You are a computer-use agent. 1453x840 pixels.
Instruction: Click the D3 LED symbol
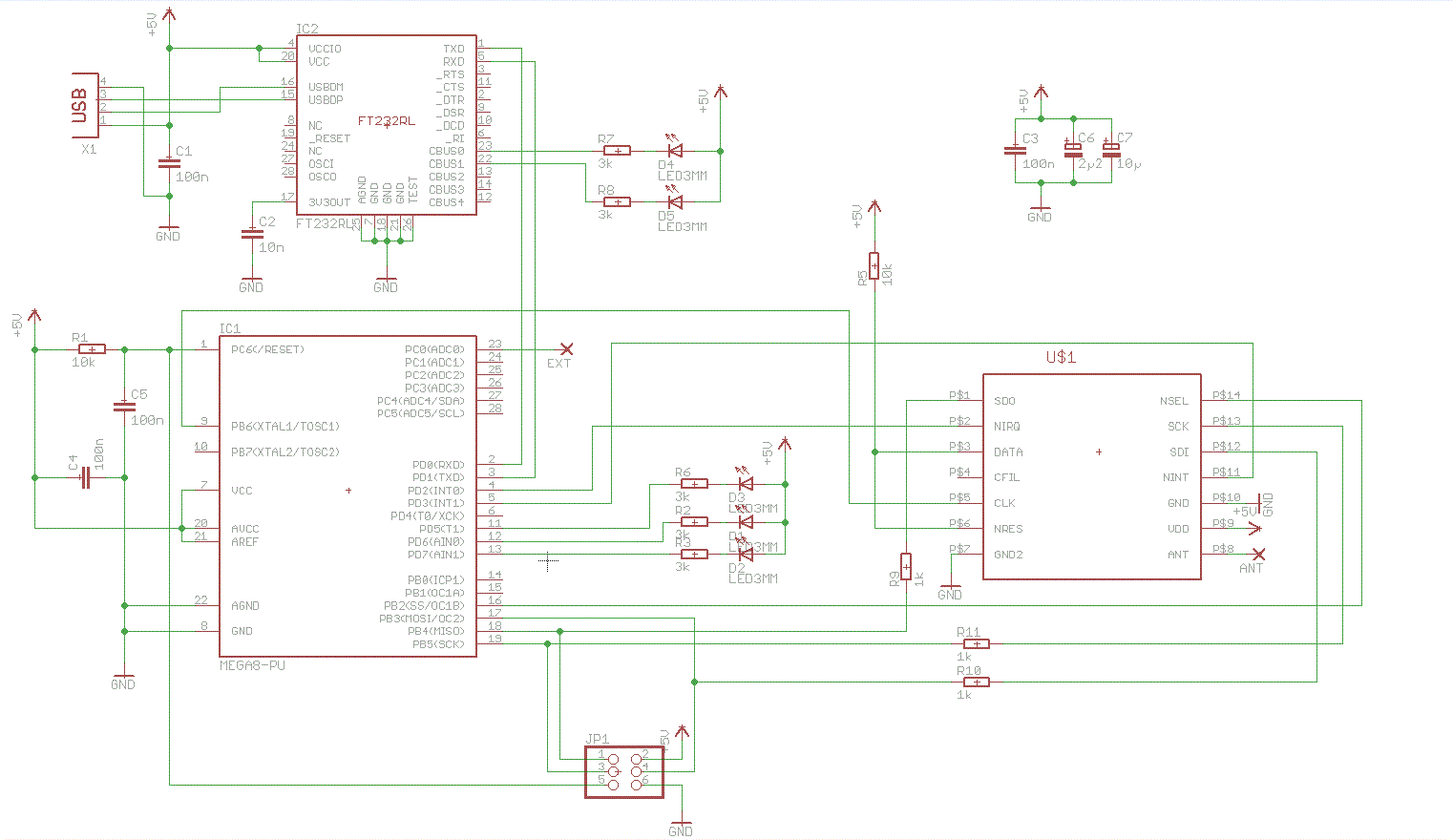[746, 484]
